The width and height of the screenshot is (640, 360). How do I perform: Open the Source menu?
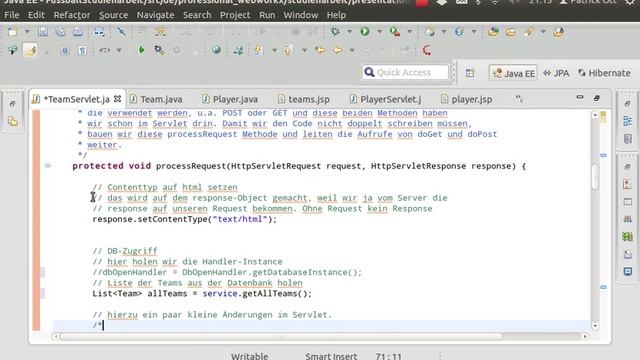click(113, 15)
